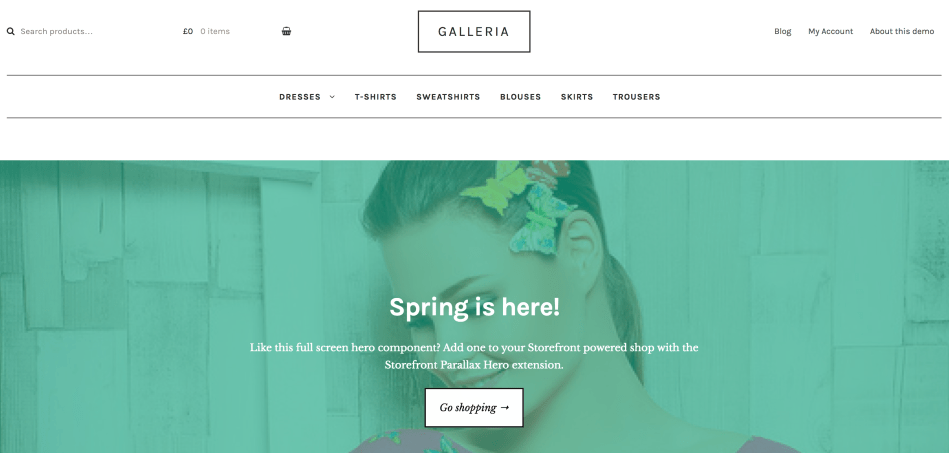Expand the chevron beside DRESSES

(x=332, y=97)
